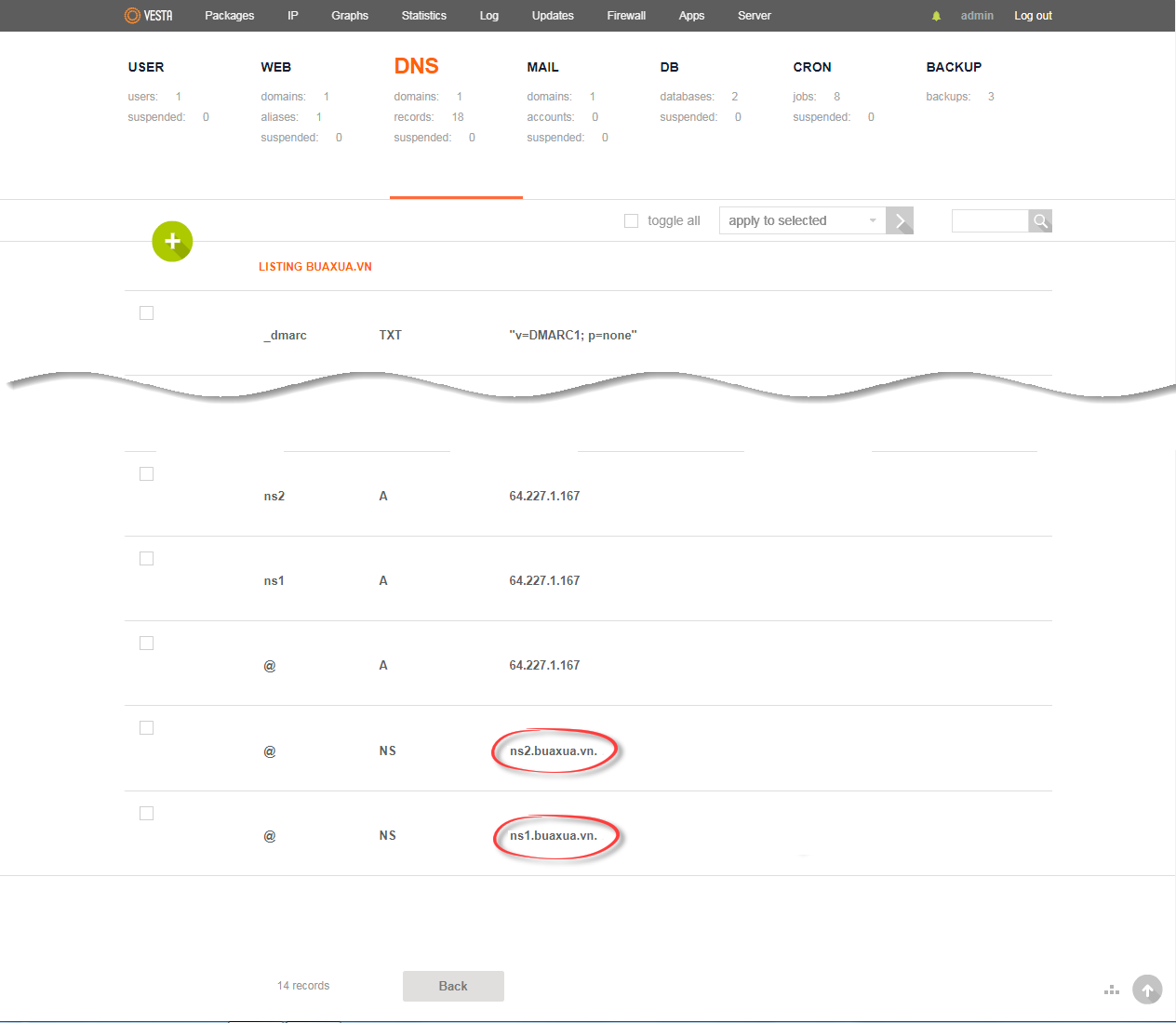Open the Graphs menu item

click(350, 16)
